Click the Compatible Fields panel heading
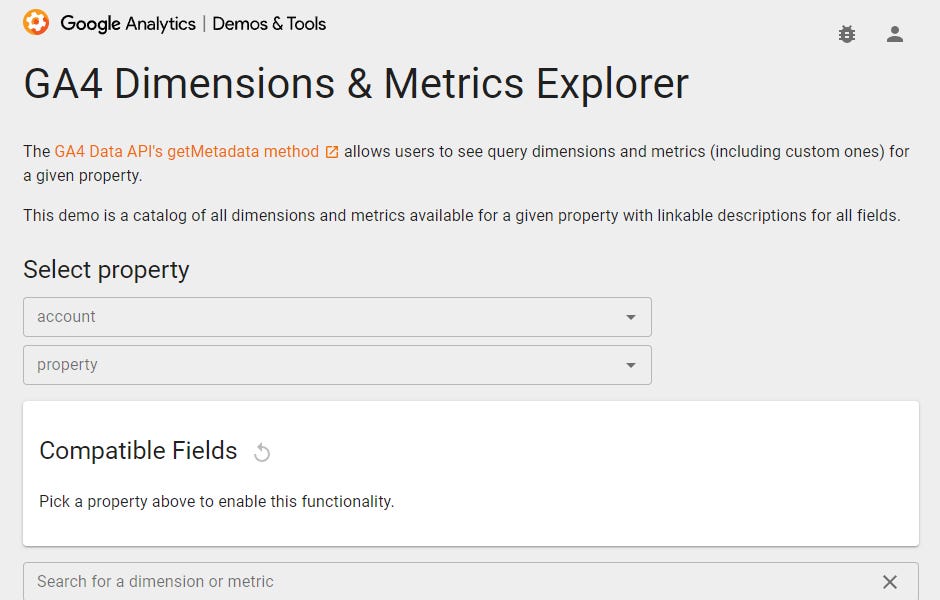The width and height of the screenshot is (940, 600). point(138,451)
